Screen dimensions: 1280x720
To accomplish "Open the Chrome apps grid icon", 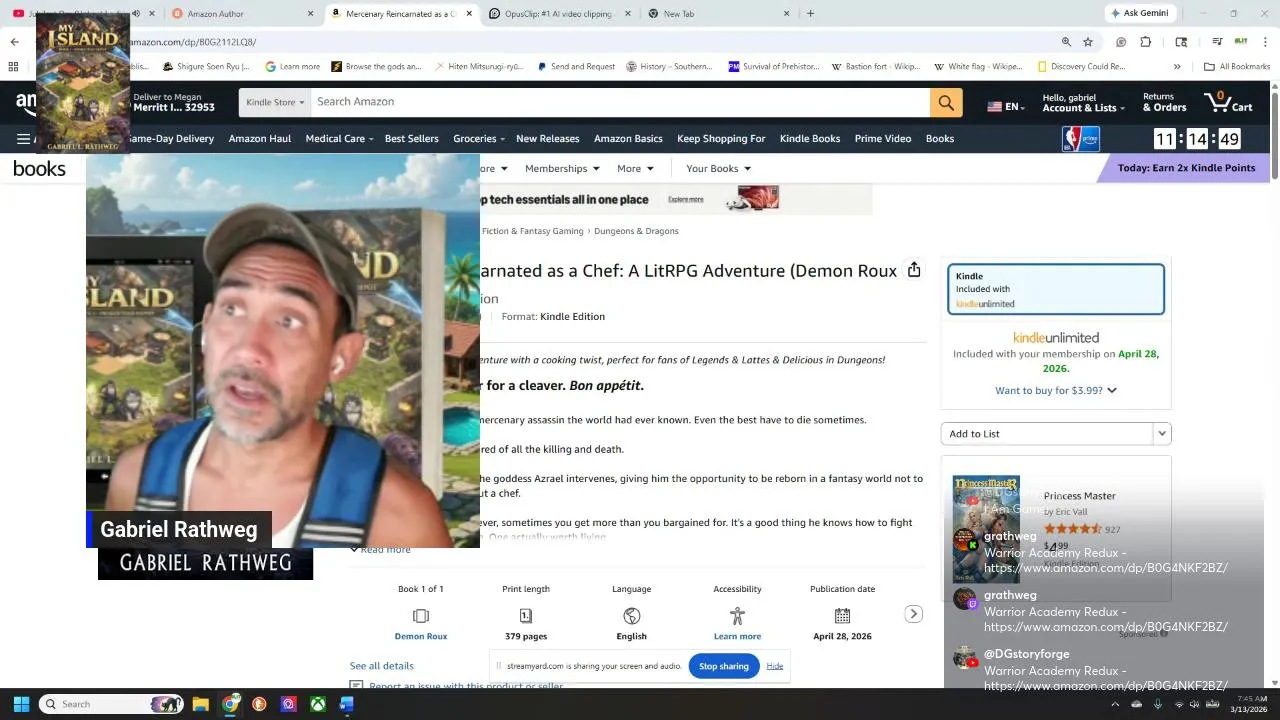I will [13, 67].
